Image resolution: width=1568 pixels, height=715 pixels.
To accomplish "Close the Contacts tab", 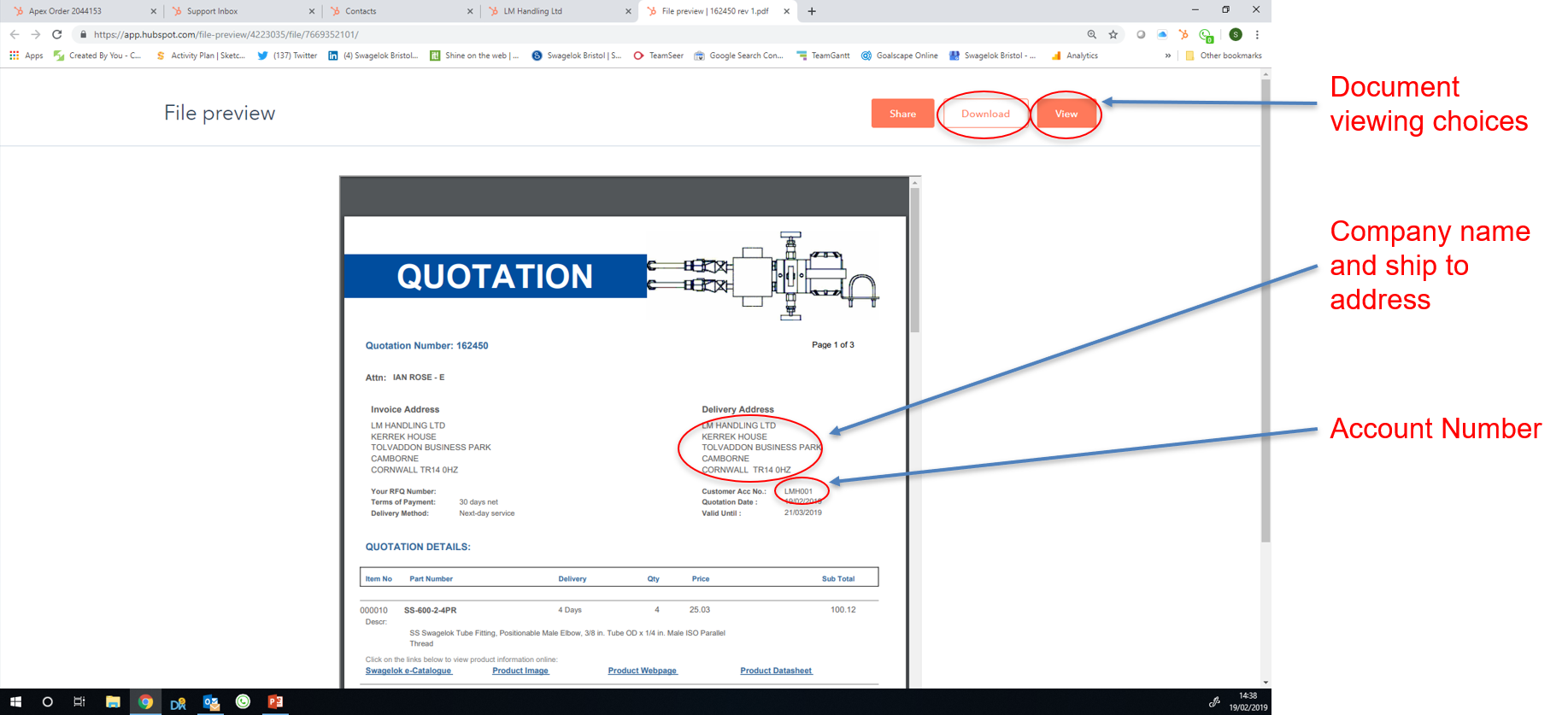I will (470, 11).
